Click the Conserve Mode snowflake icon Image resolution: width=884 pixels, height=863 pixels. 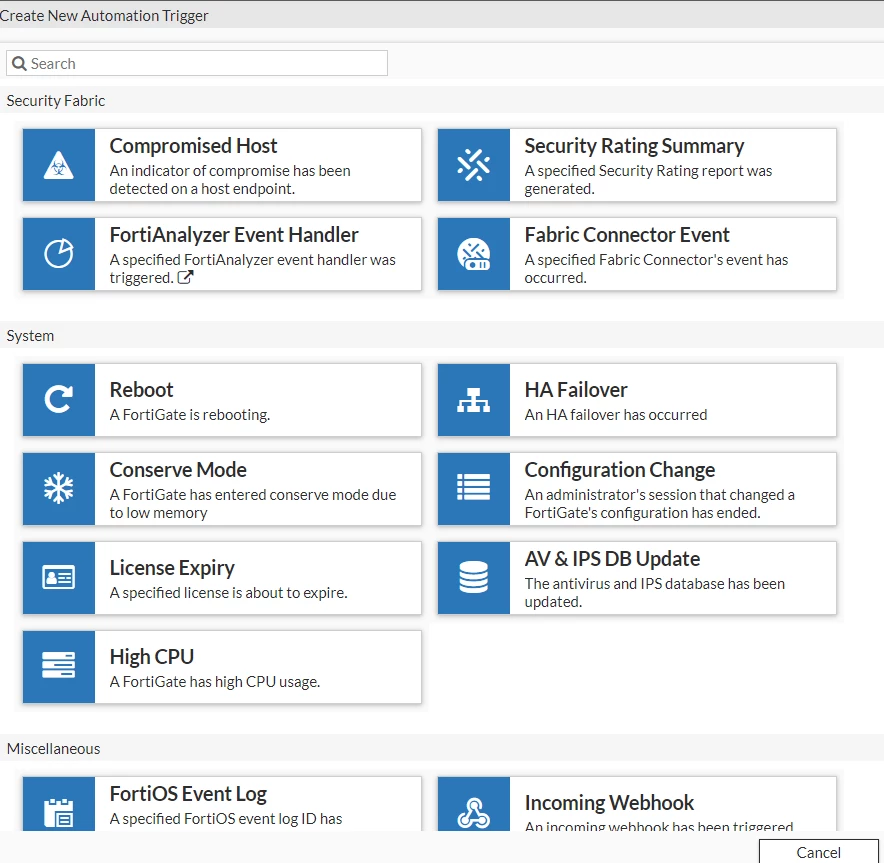point(59,488)
